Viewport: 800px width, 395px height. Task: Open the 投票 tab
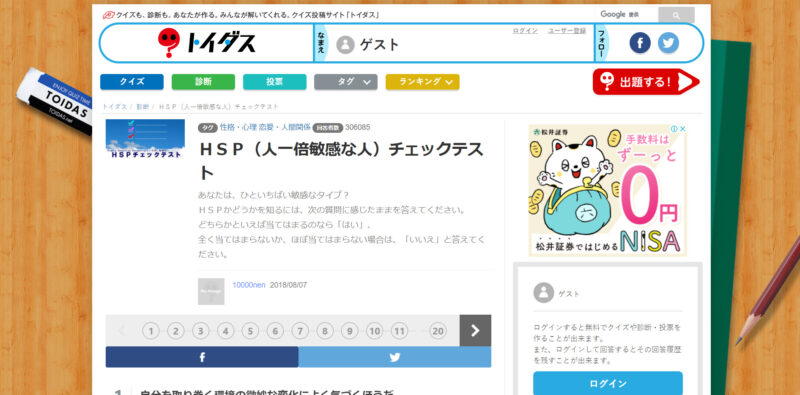pos(274,82)
